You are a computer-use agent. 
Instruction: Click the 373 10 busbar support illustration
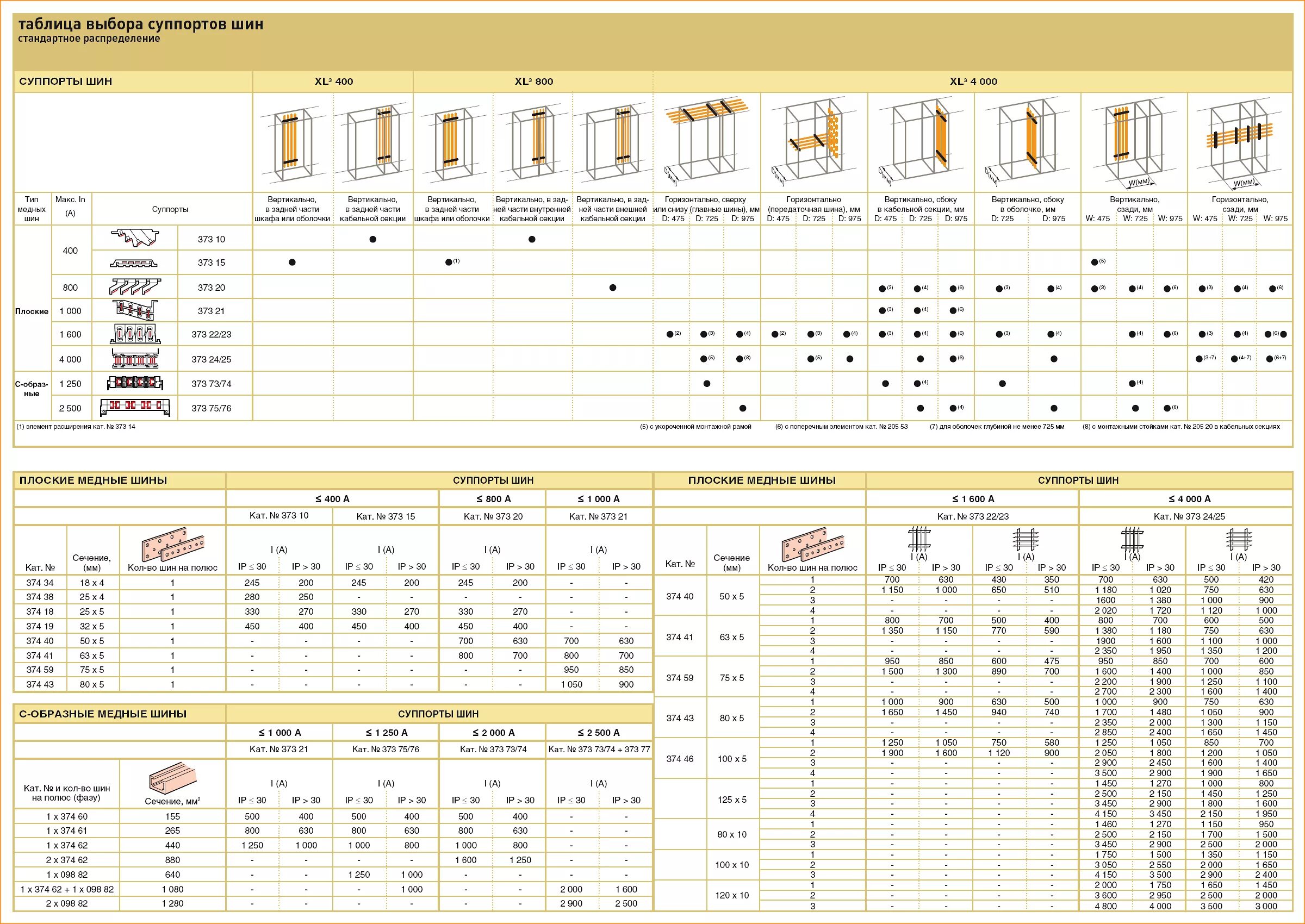tap(135, 239)
